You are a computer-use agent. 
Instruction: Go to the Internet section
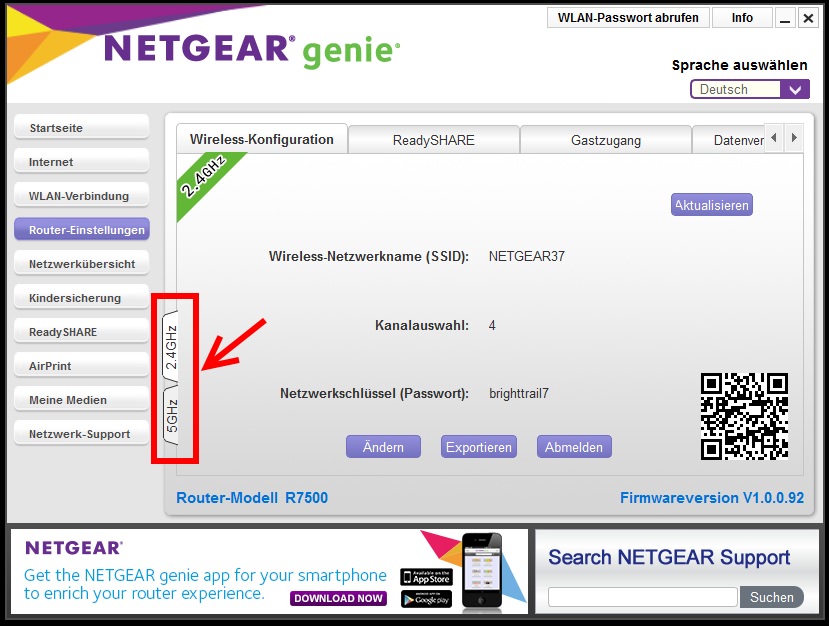[x=81, y=161]
